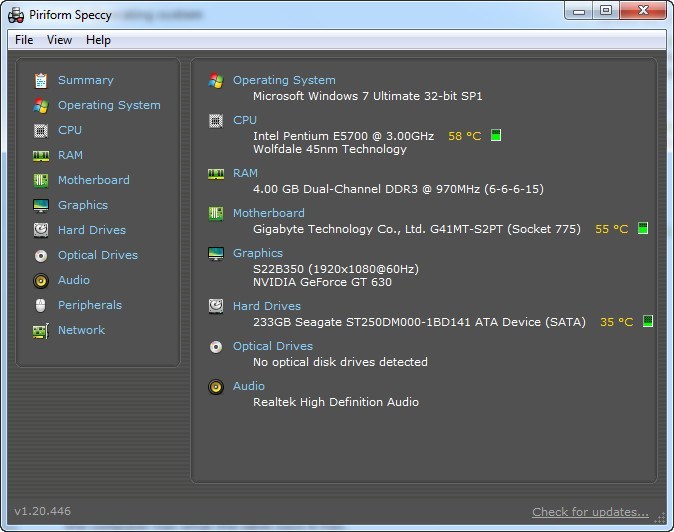This screenshot has height=532, width=674.
Task: Click the Microsoft Windows 7 Ultimate text
Action: point(368,96)
